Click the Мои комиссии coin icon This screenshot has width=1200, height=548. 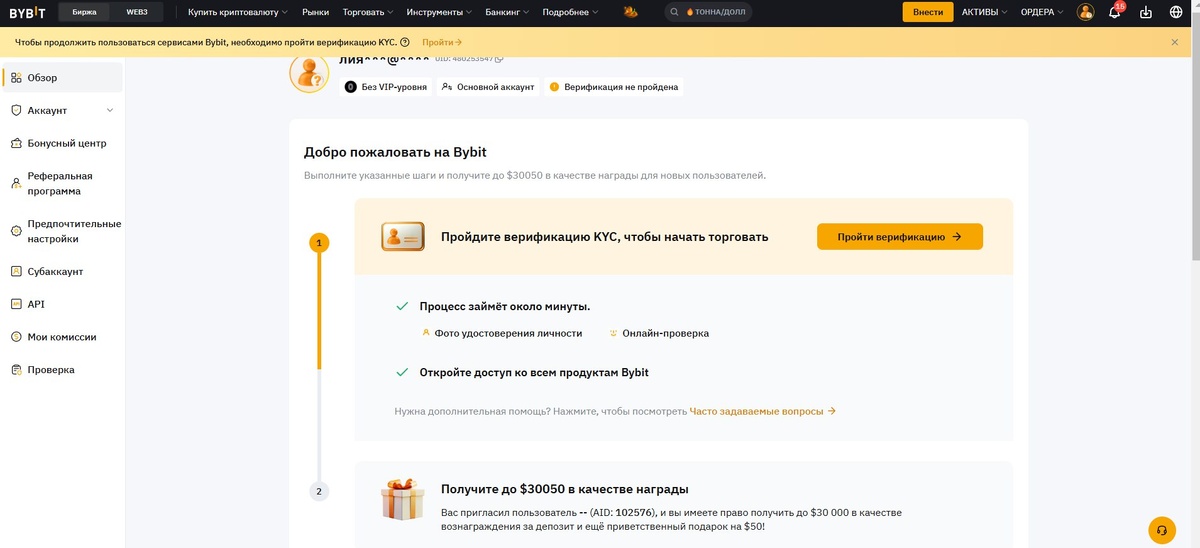[16, 337]
